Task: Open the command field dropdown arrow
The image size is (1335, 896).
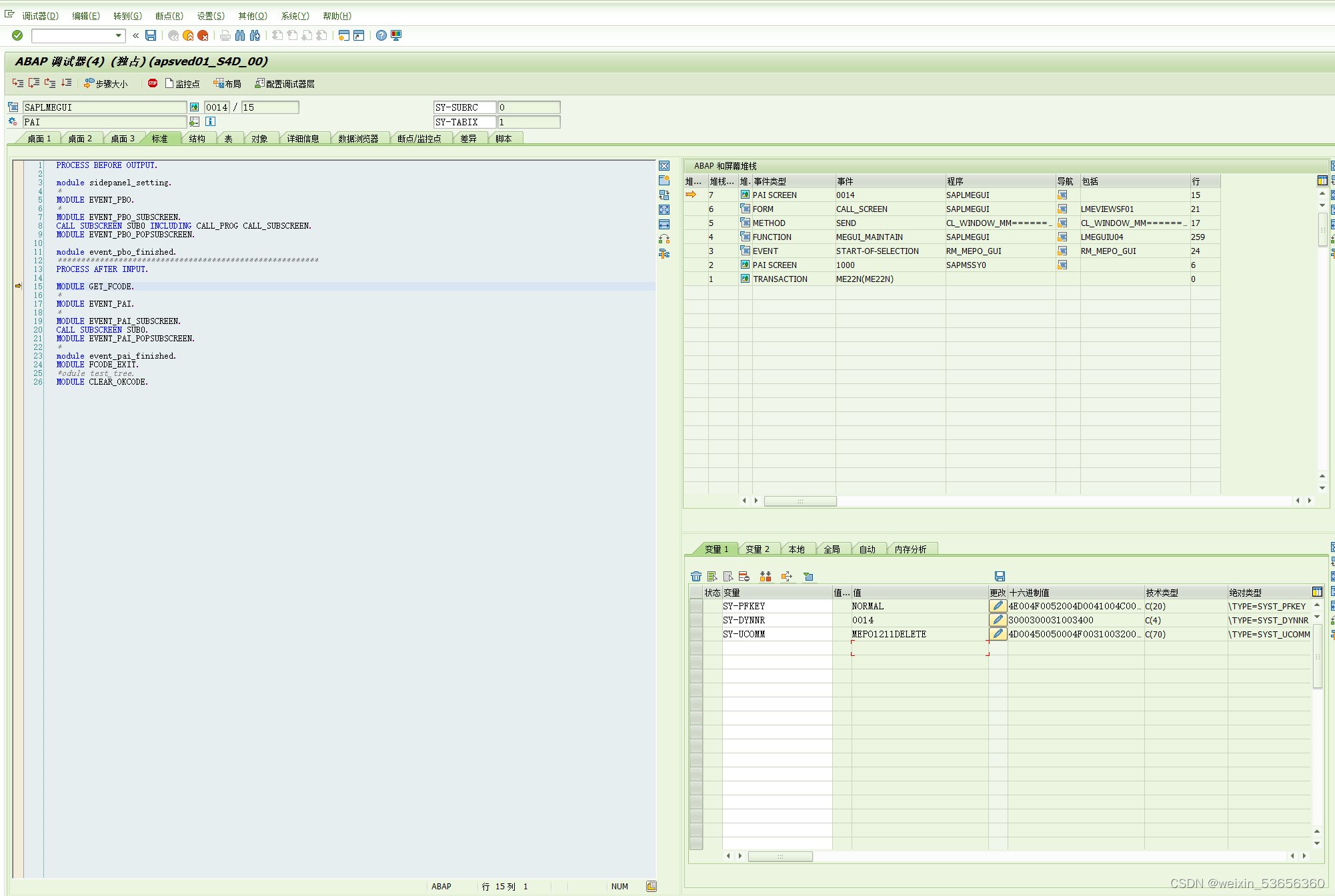Action: click(119, 35)
